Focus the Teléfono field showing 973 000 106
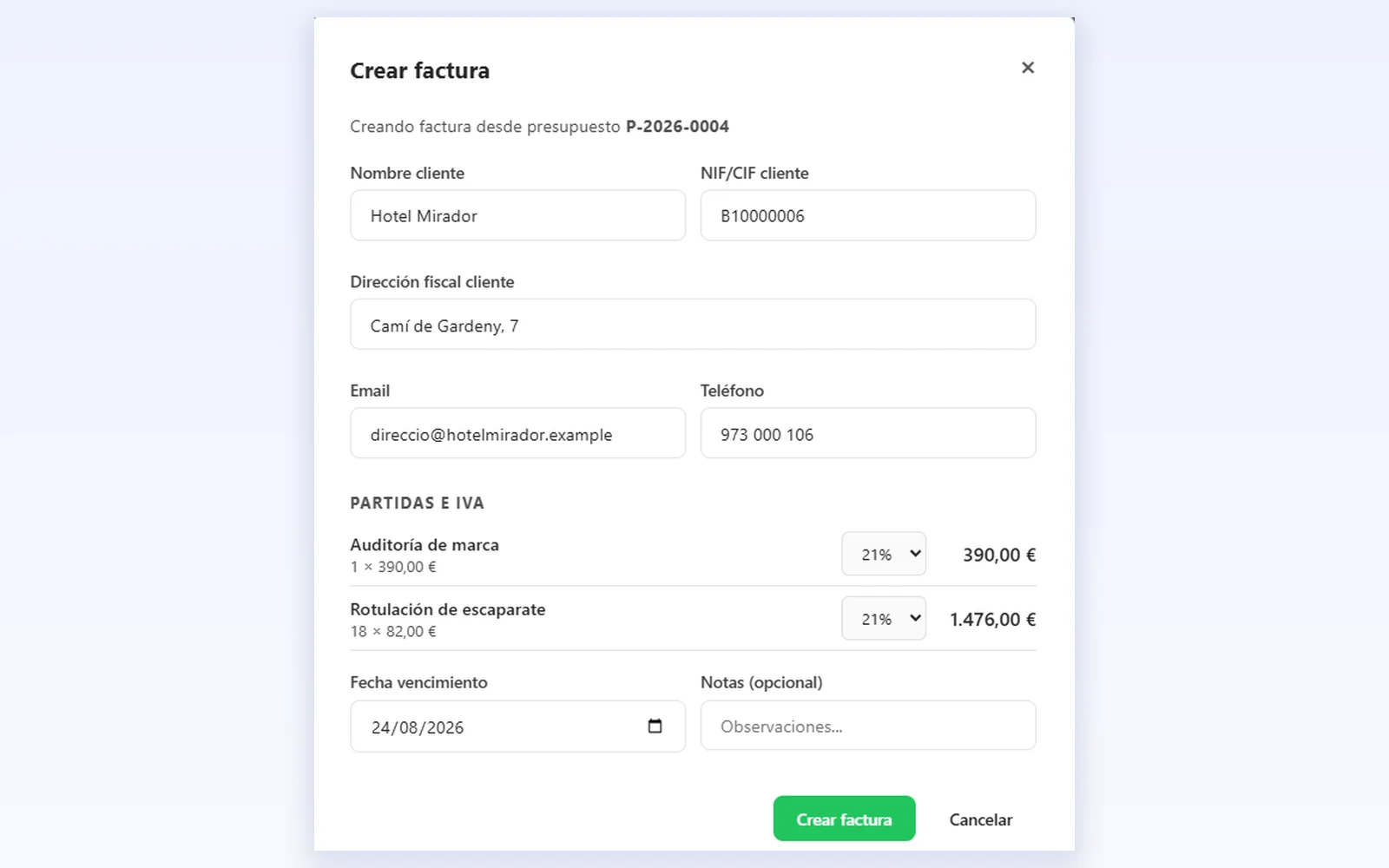 [x=868, y=433]
